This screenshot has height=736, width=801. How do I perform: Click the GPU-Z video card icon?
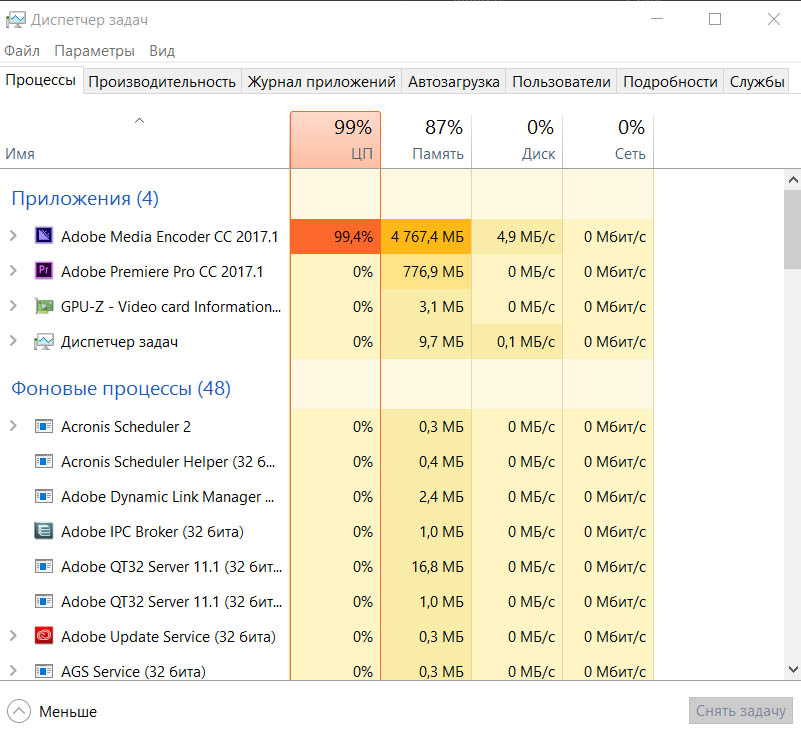click(x=44, y=306)
